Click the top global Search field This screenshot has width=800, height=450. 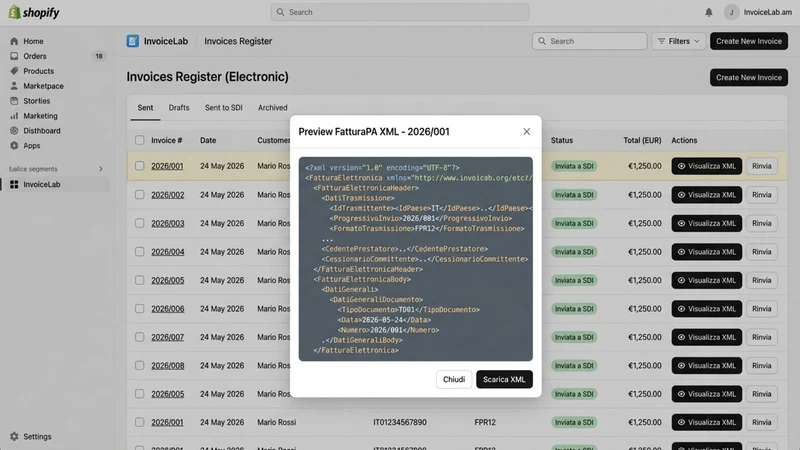pos(400,12)
